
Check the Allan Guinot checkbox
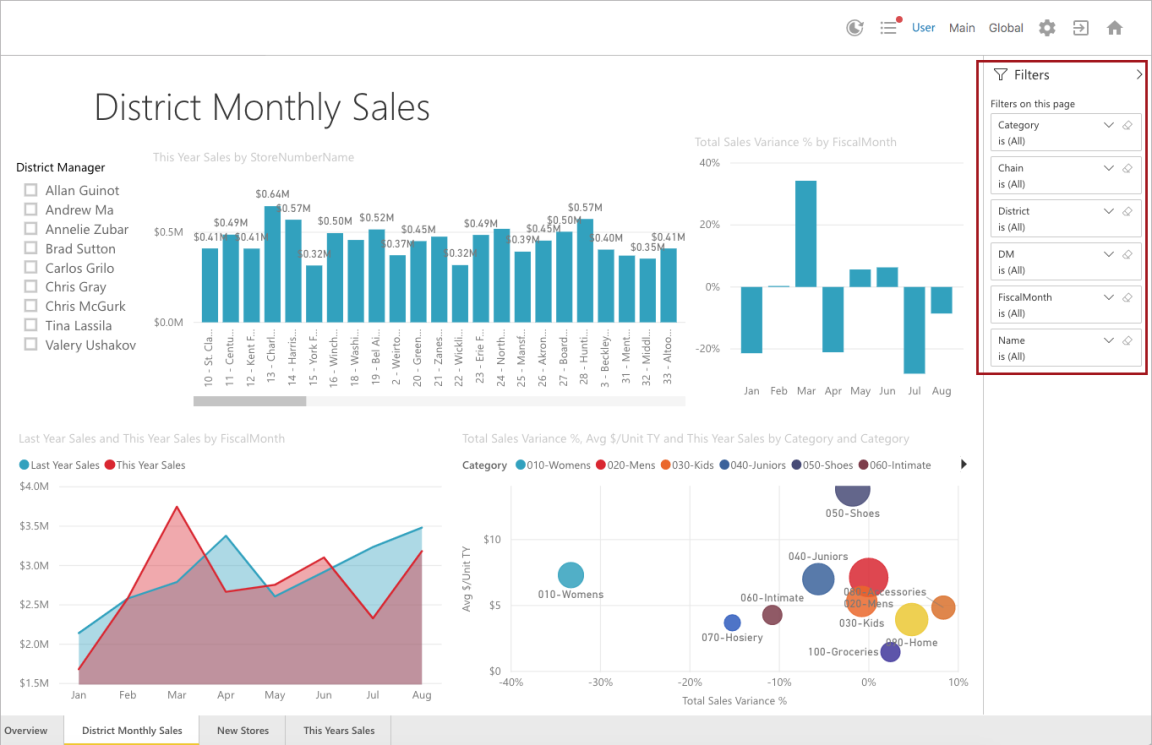(x=30, y=190)
